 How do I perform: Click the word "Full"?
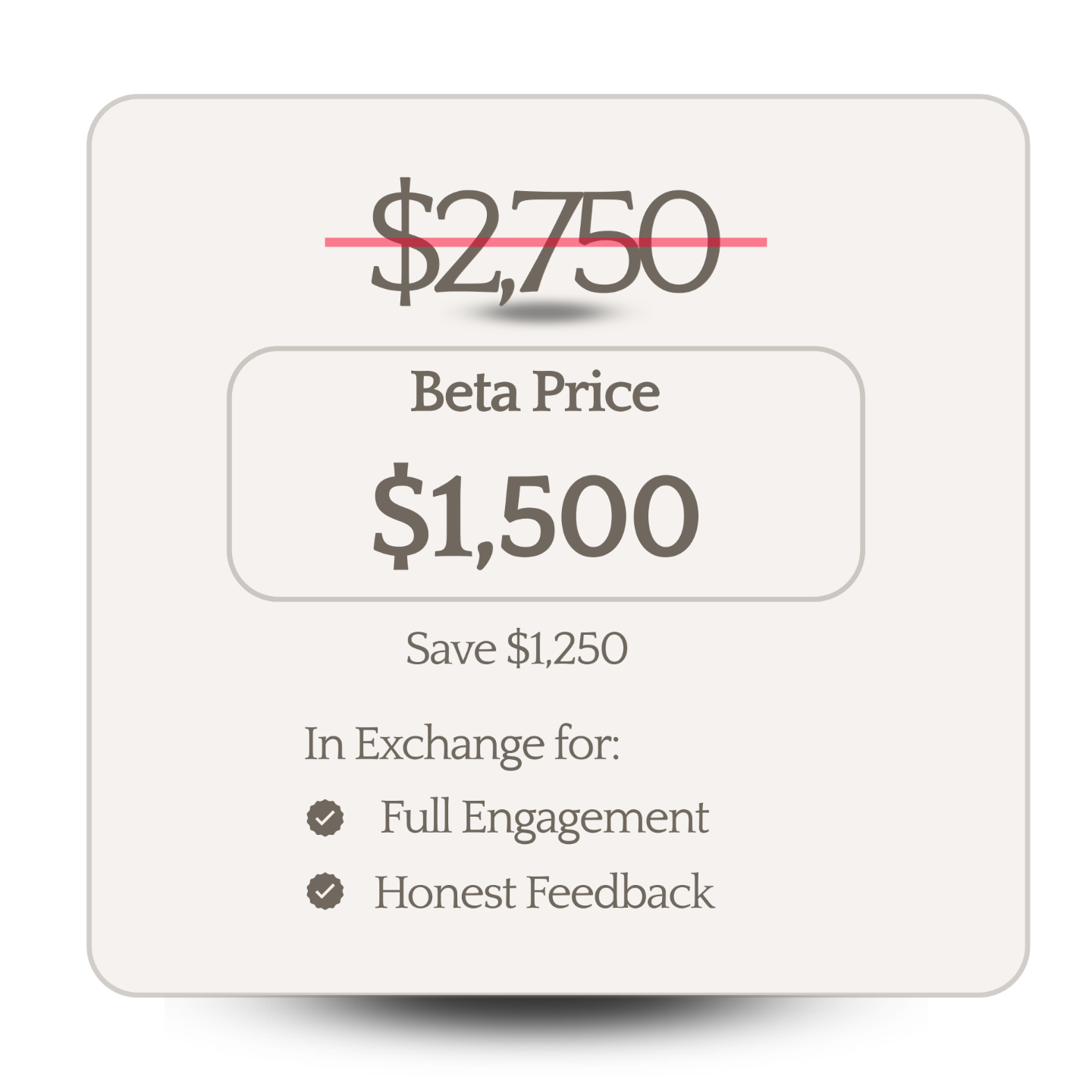click(416, 817)
